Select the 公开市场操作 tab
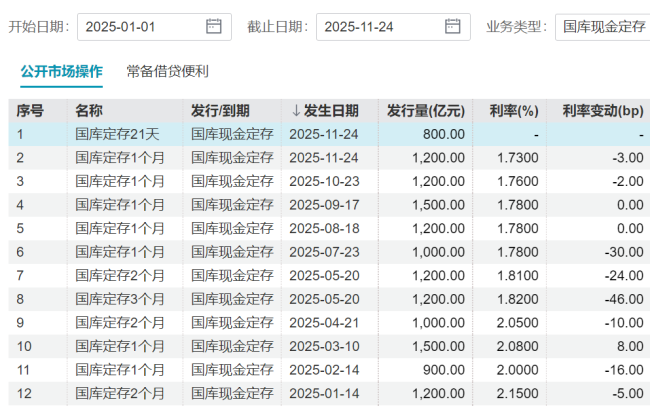The image size is (650, 406). pyautogui.click(x=61, y=71)
